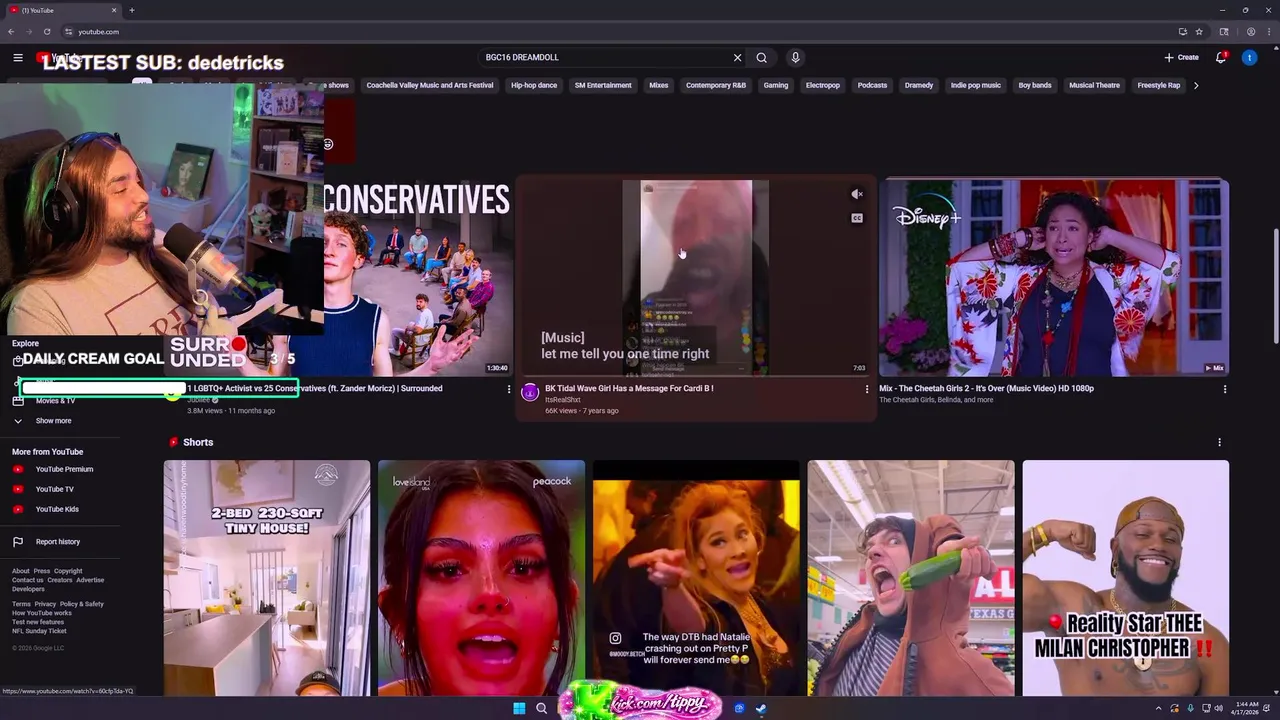Select the Contemporary R&B chip
The image size is (1280, 720).
pos(716,85)
